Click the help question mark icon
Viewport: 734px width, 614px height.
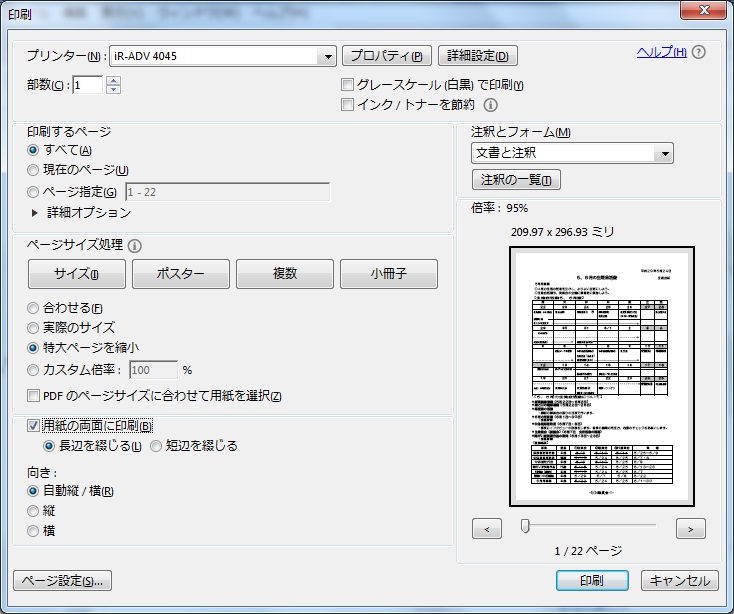pyautogui.click(x=699, y=53)
